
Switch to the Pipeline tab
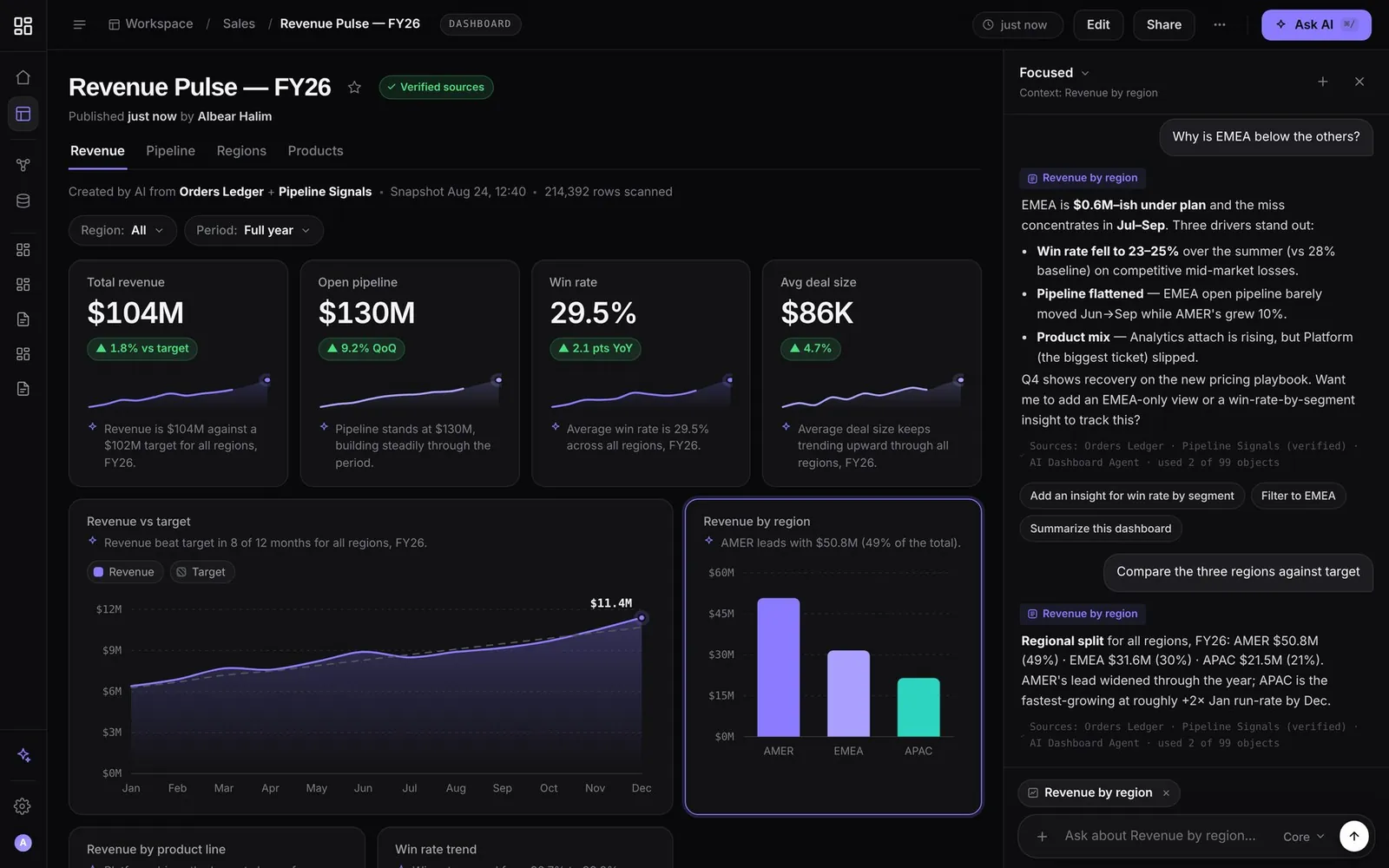coord(170,151)
